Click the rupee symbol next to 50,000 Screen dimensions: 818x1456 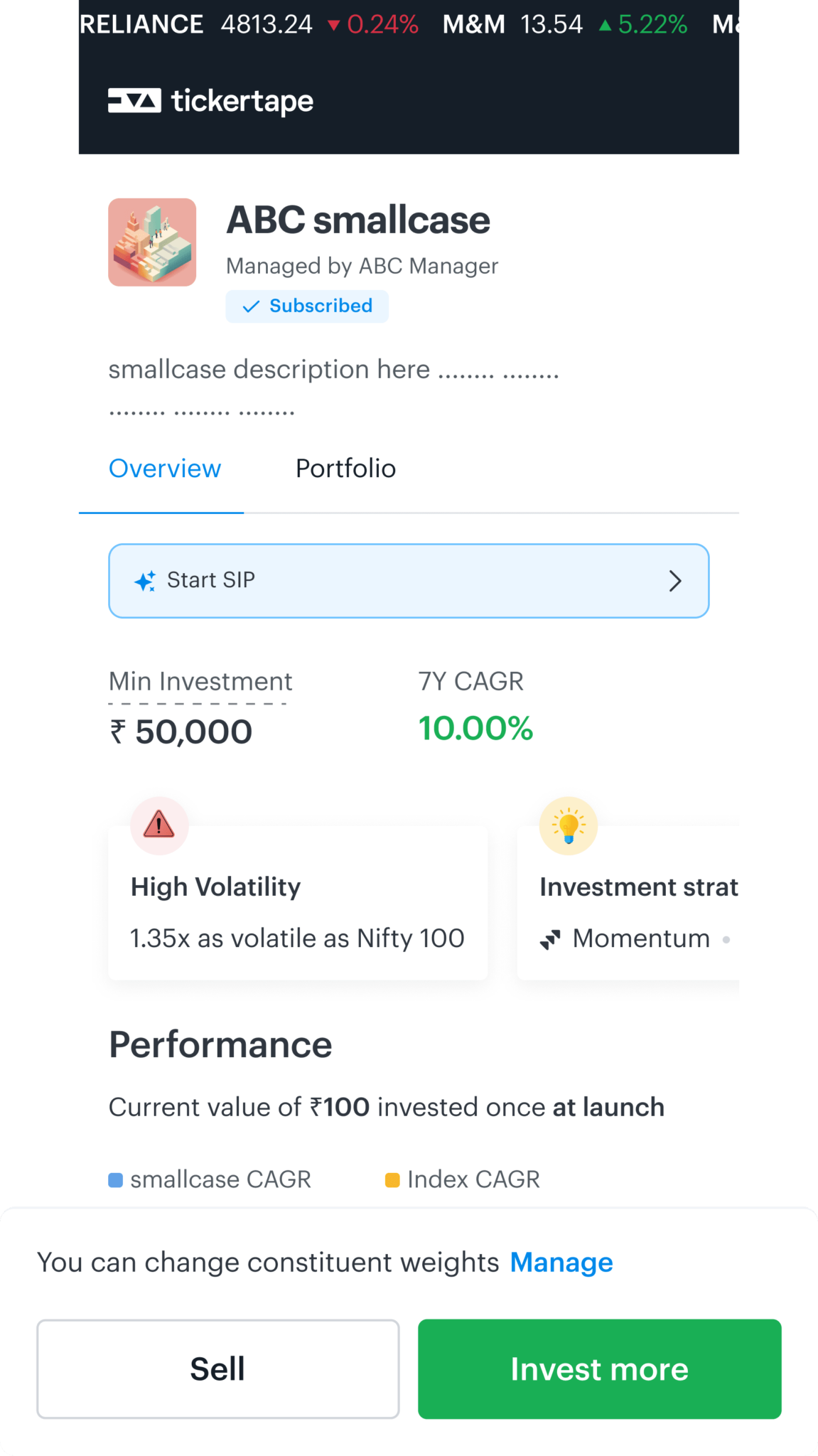pyautogui.click(x=118, y=732)
